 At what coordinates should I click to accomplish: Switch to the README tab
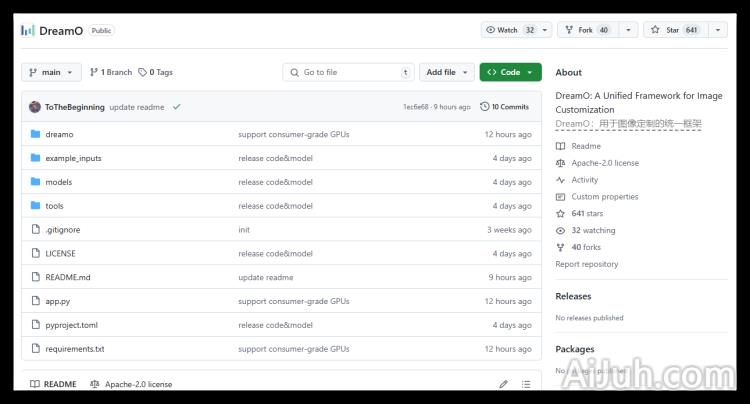pos(53,384)
